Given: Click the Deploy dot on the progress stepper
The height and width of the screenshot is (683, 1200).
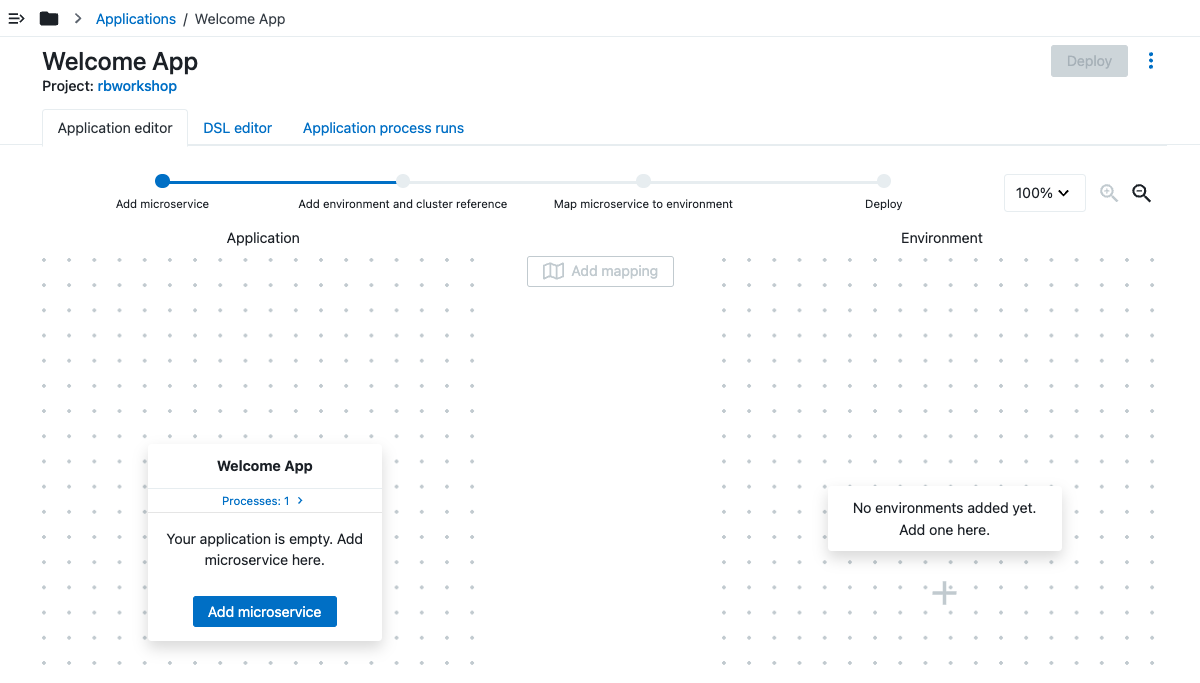Looking at the screenshot, I should (883, 181).
